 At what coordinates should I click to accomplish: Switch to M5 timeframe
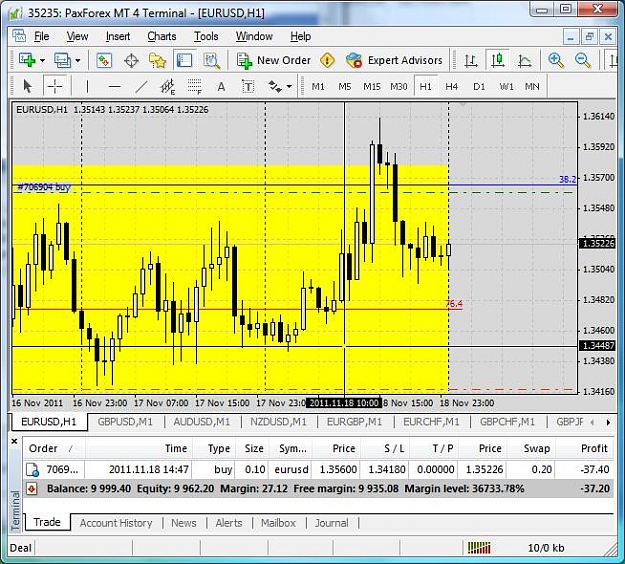click(345, 86)
